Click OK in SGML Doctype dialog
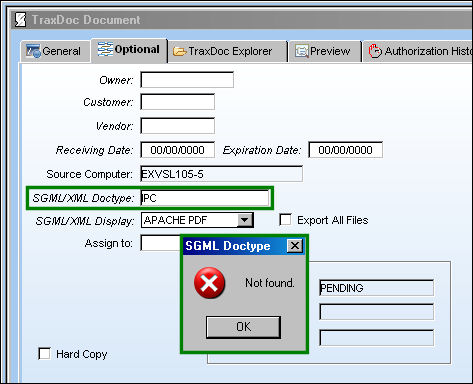 (x=243, y=327)
